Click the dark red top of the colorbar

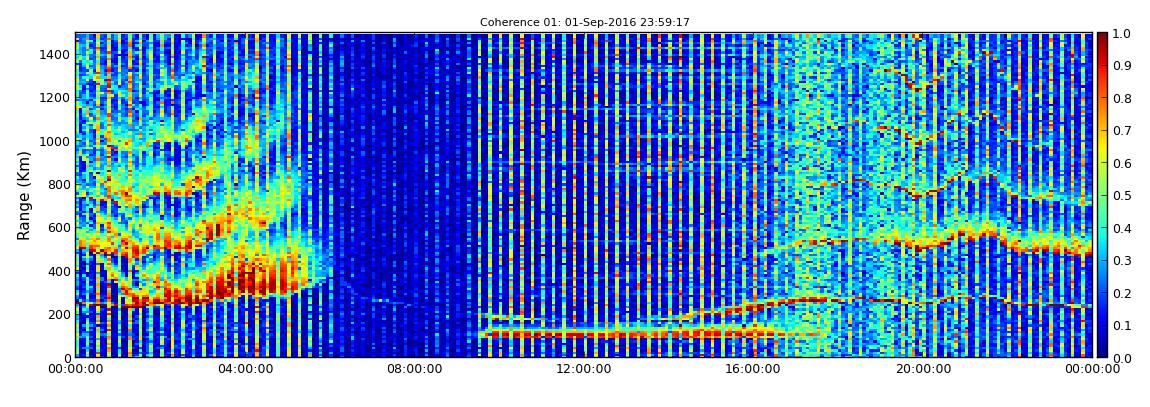1102,40
